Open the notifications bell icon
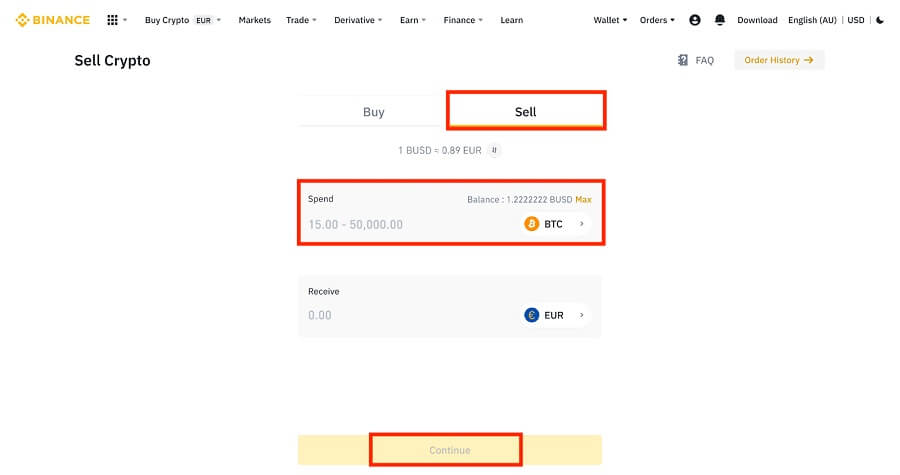This screenshot has width=900, height=475. (x=720, y=20)
